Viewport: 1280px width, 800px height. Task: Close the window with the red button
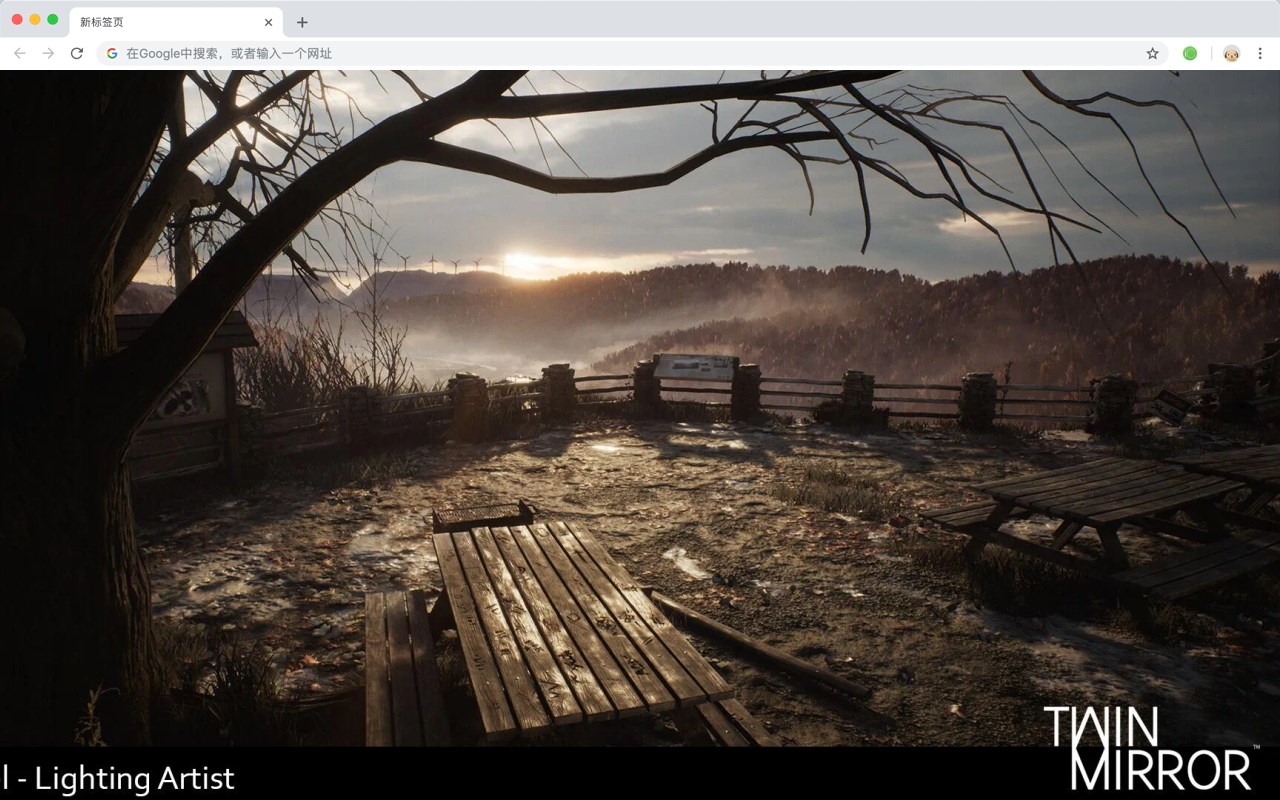17,19
